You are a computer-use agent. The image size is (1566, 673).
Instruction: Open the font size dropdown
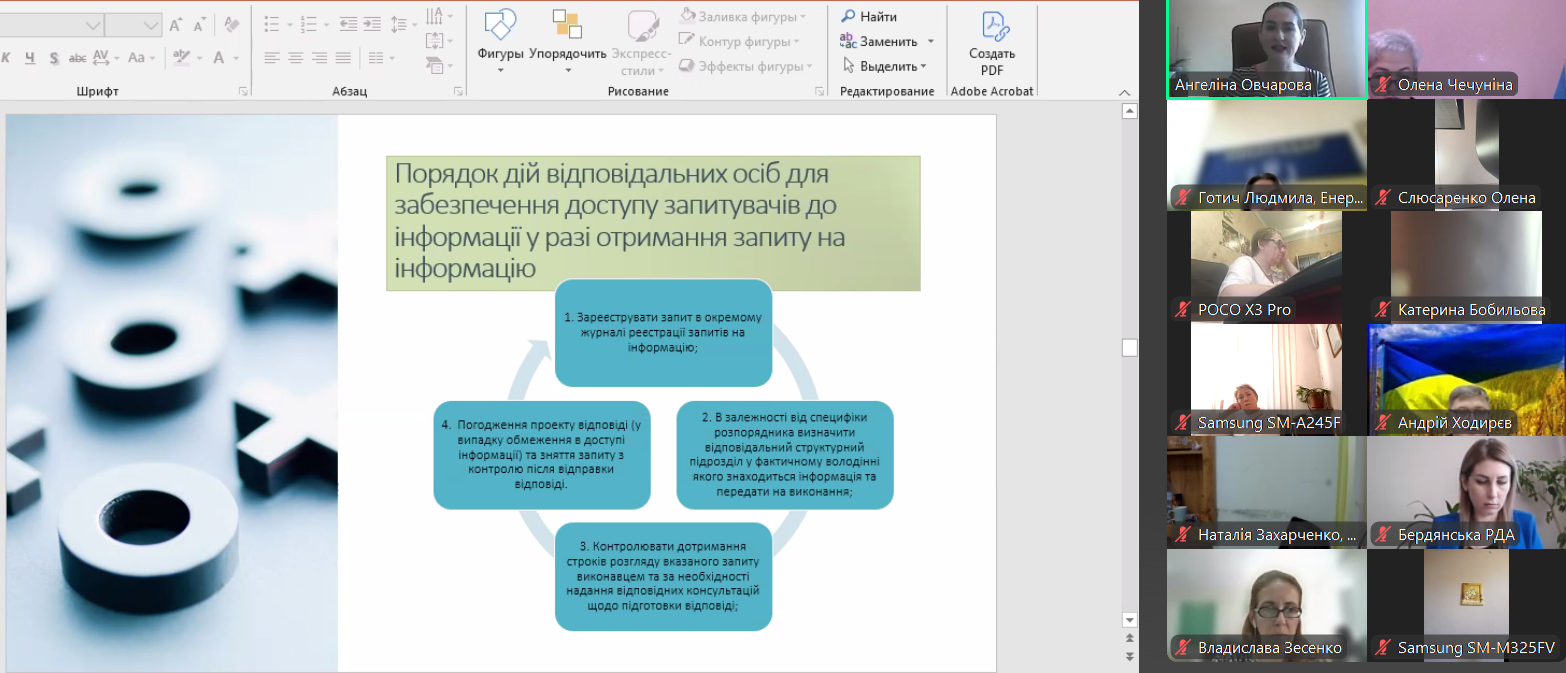[x=151, y=25]
